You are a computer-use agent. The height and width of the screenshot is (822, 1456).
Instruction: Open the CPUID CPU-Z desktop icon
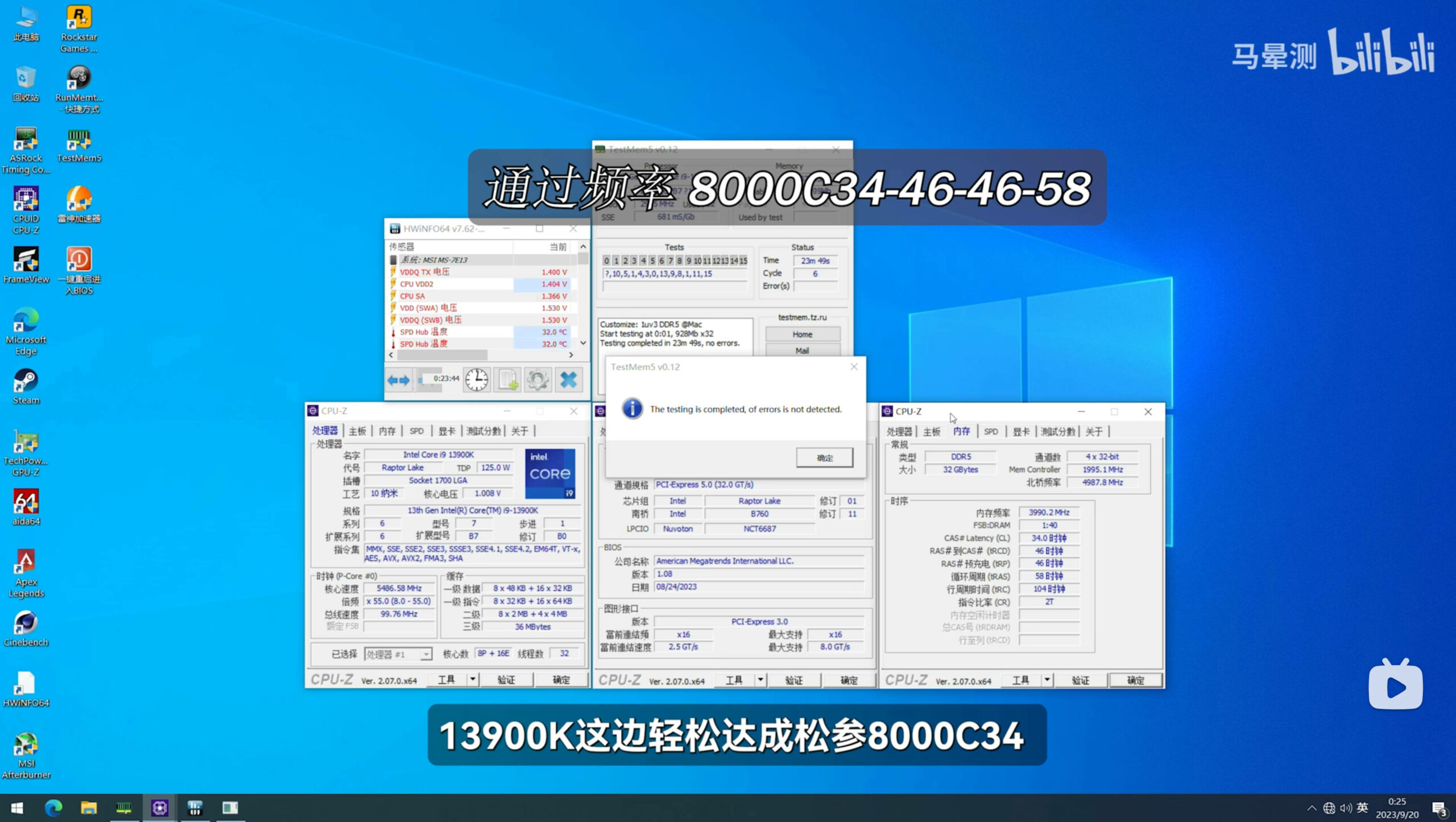(26, 210)
